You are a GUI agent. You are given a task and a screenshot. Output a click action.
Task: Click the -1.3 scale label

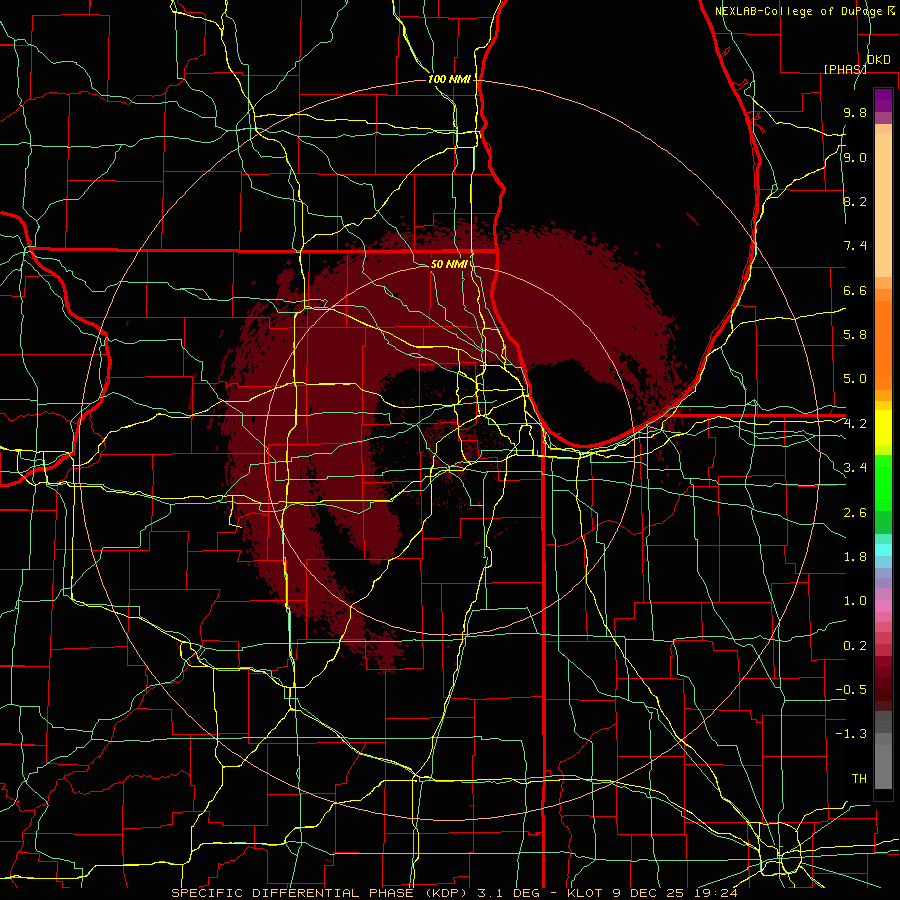coord(851,734)
